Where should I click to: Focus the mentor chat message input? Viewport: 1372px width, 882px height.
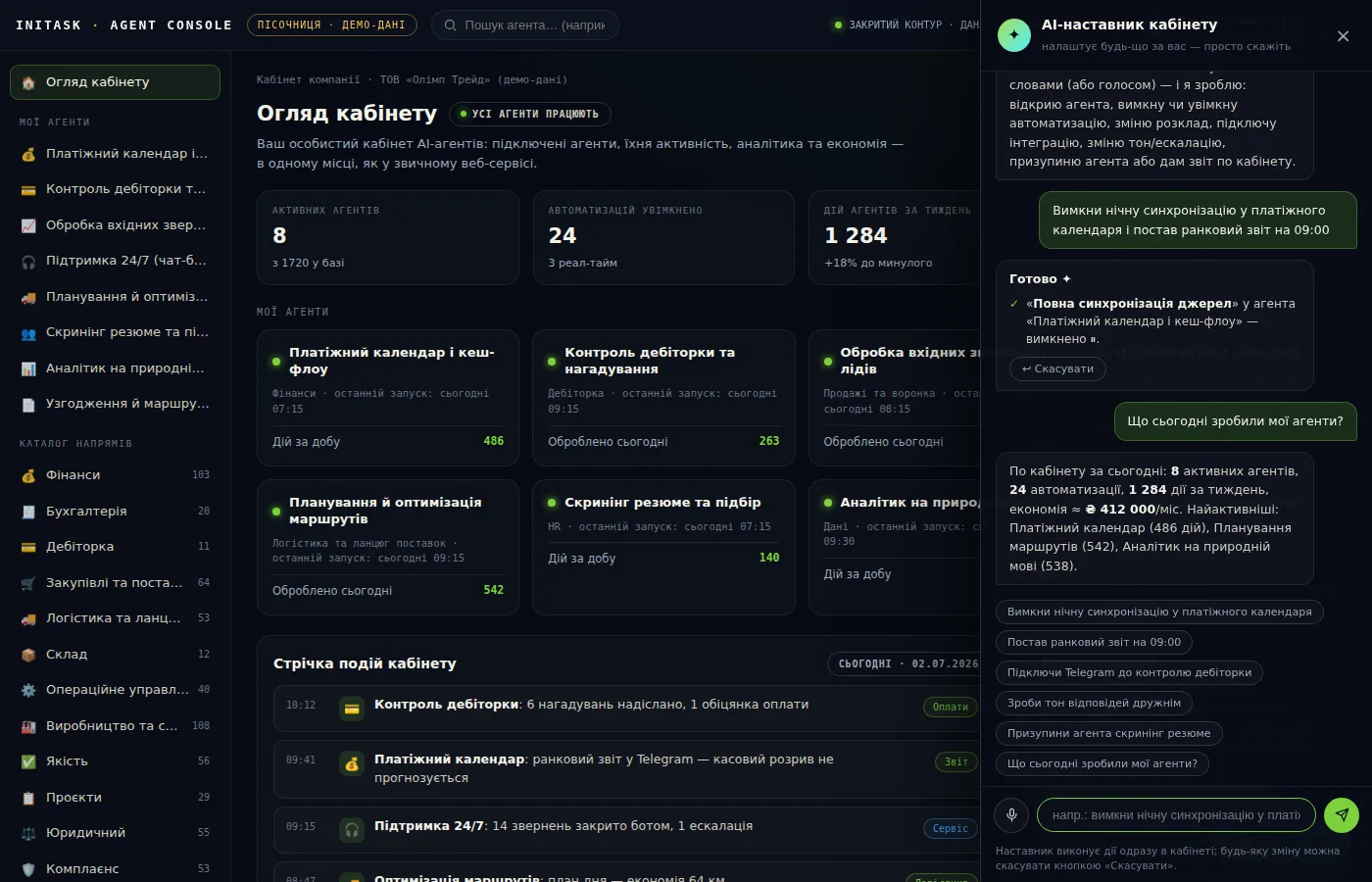(1176, 814)
